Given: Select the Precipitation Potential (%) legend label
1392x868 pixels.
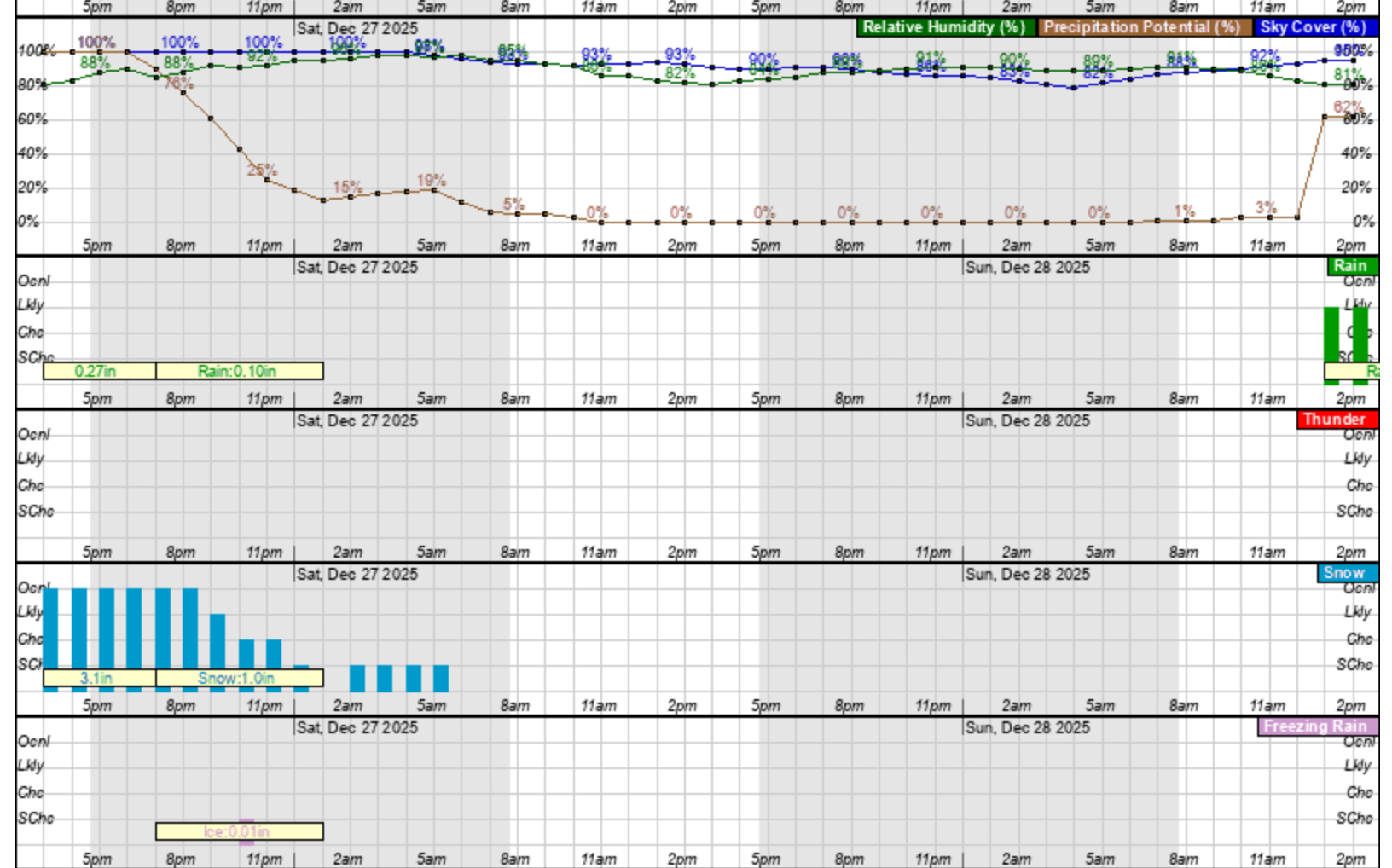Looking at the screenshot, I should (x=1143, y=27).
